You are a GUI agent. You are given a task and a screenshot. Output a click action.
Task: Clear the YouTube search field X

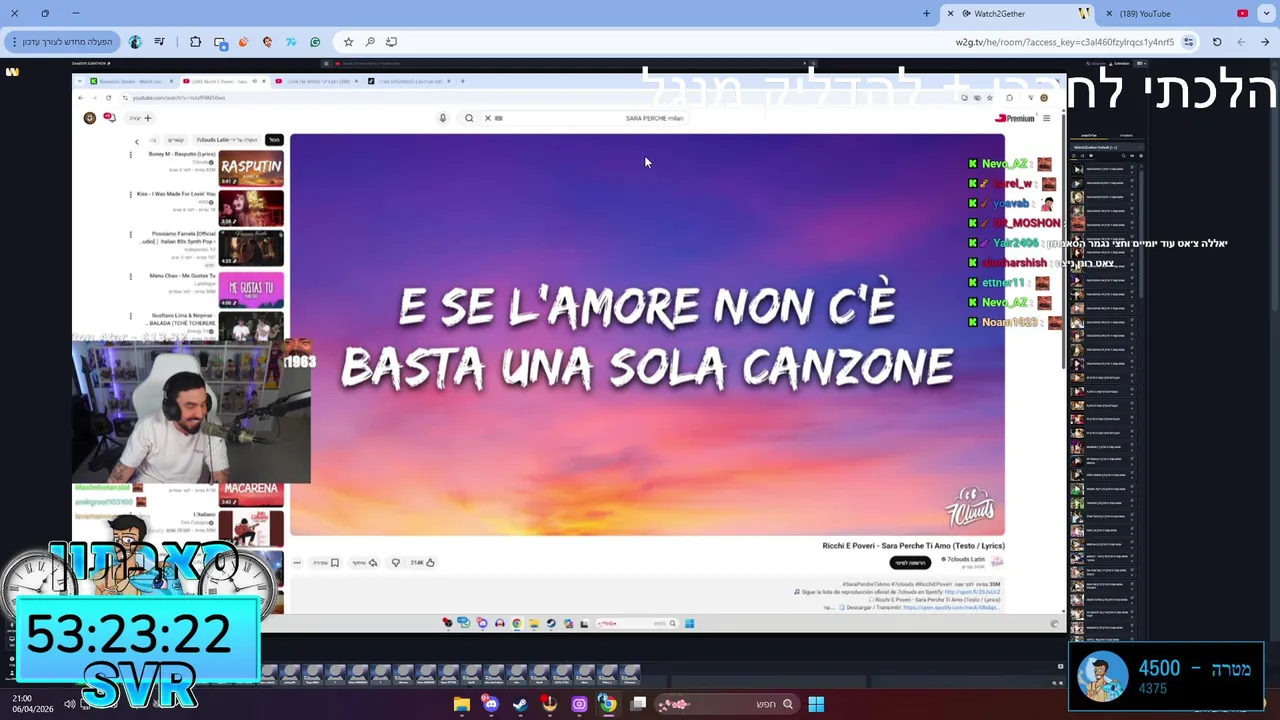coord(488,118)
